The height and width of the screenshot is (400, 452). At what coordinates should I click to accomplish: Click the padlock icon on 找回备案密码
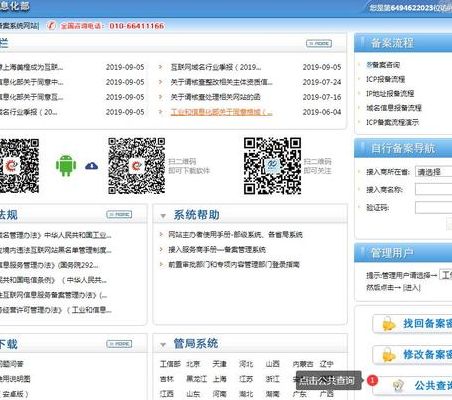click(x=388, y=323)
